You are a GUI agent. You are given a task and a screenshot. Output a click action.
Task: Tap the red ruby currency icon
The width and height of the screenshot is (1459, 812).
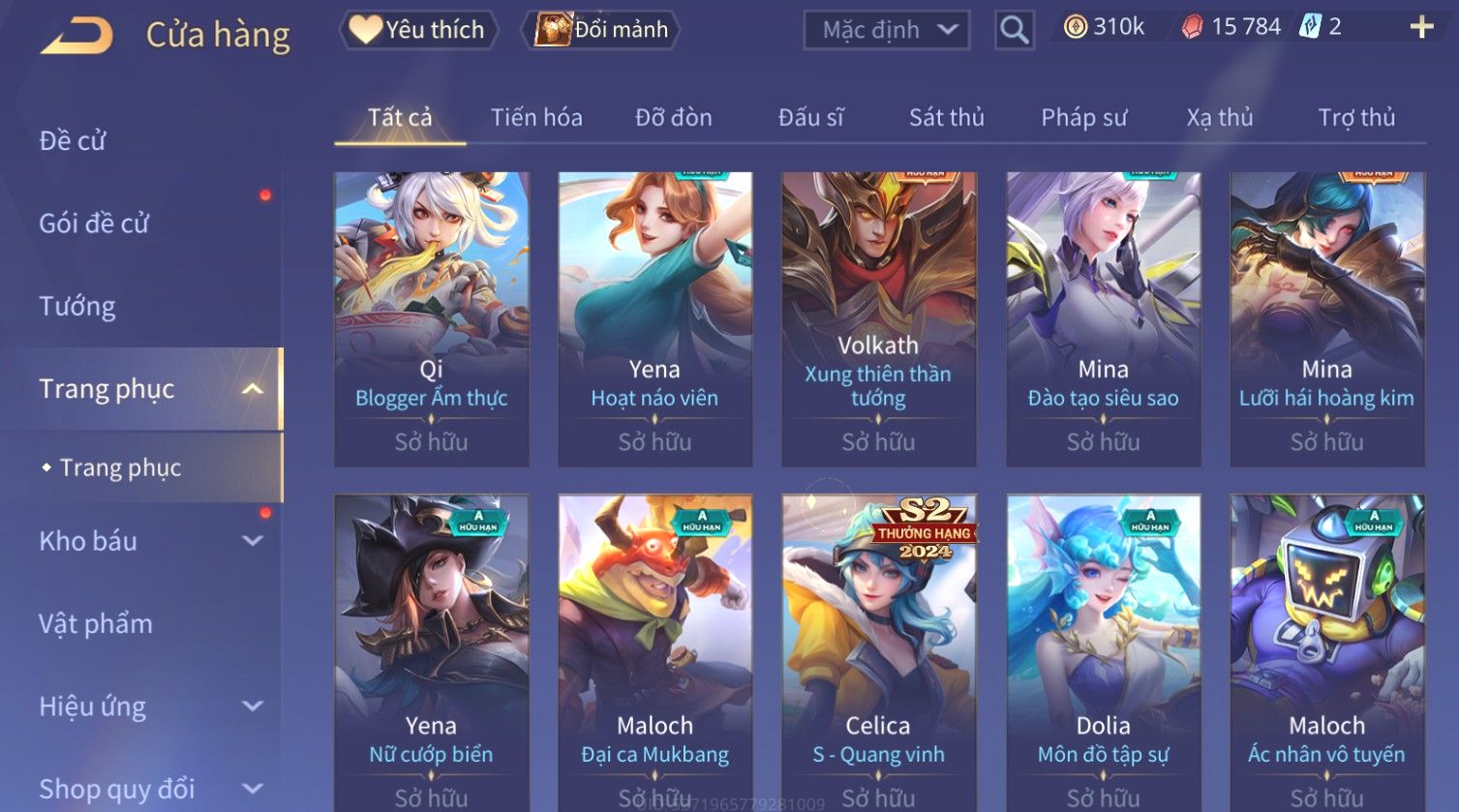(1193, 27)
